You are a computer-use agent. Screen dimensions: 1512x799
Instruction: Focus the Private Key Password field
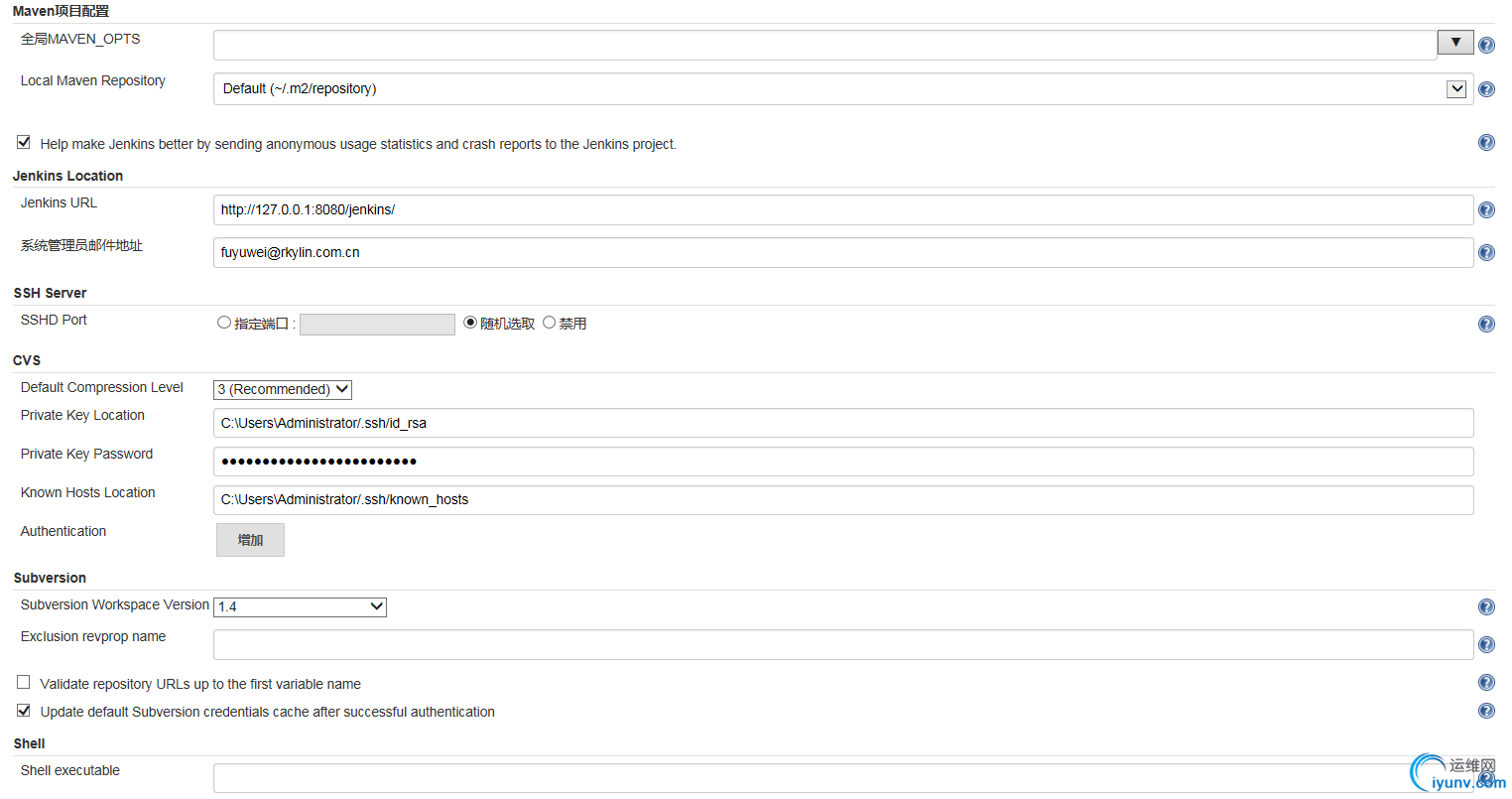pos(843,462)
